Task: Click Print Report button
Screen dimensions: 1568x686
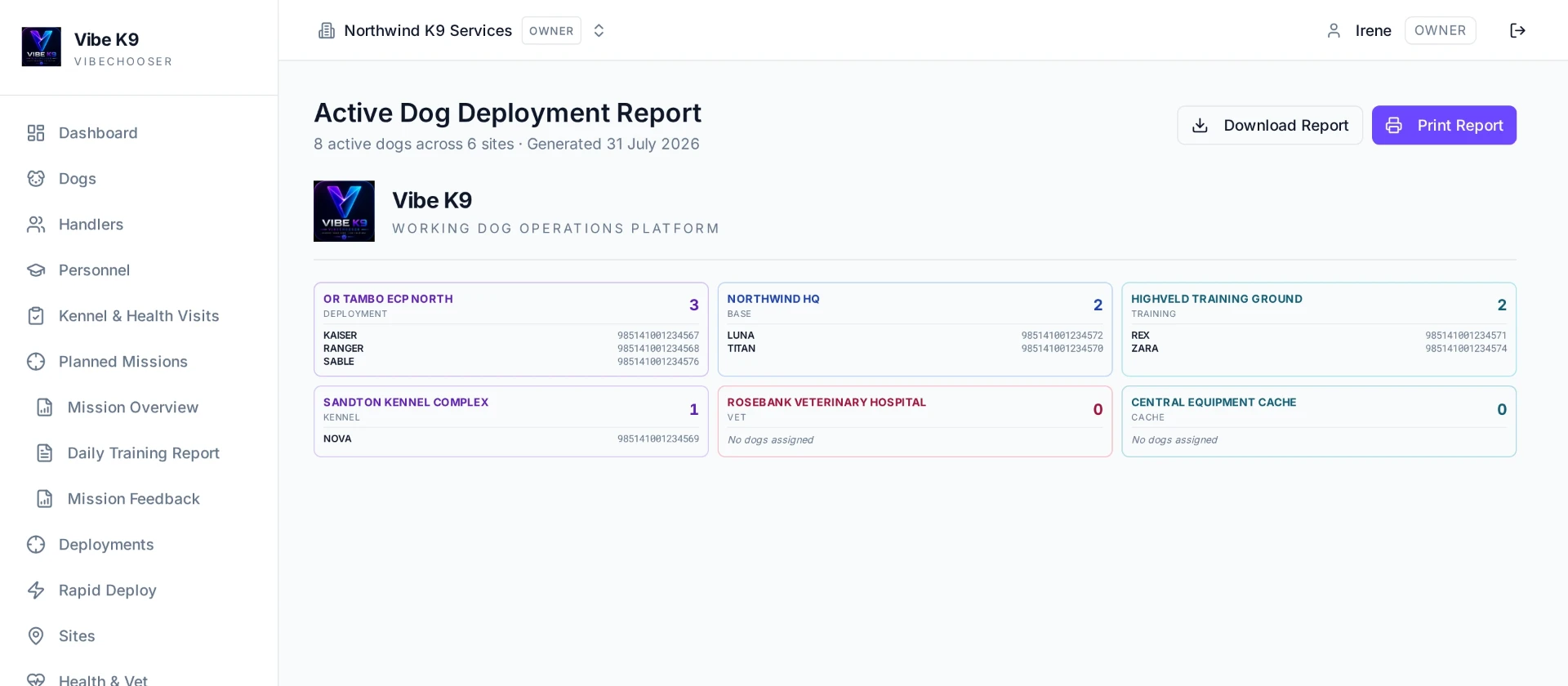Action: tap(1444, 125)
